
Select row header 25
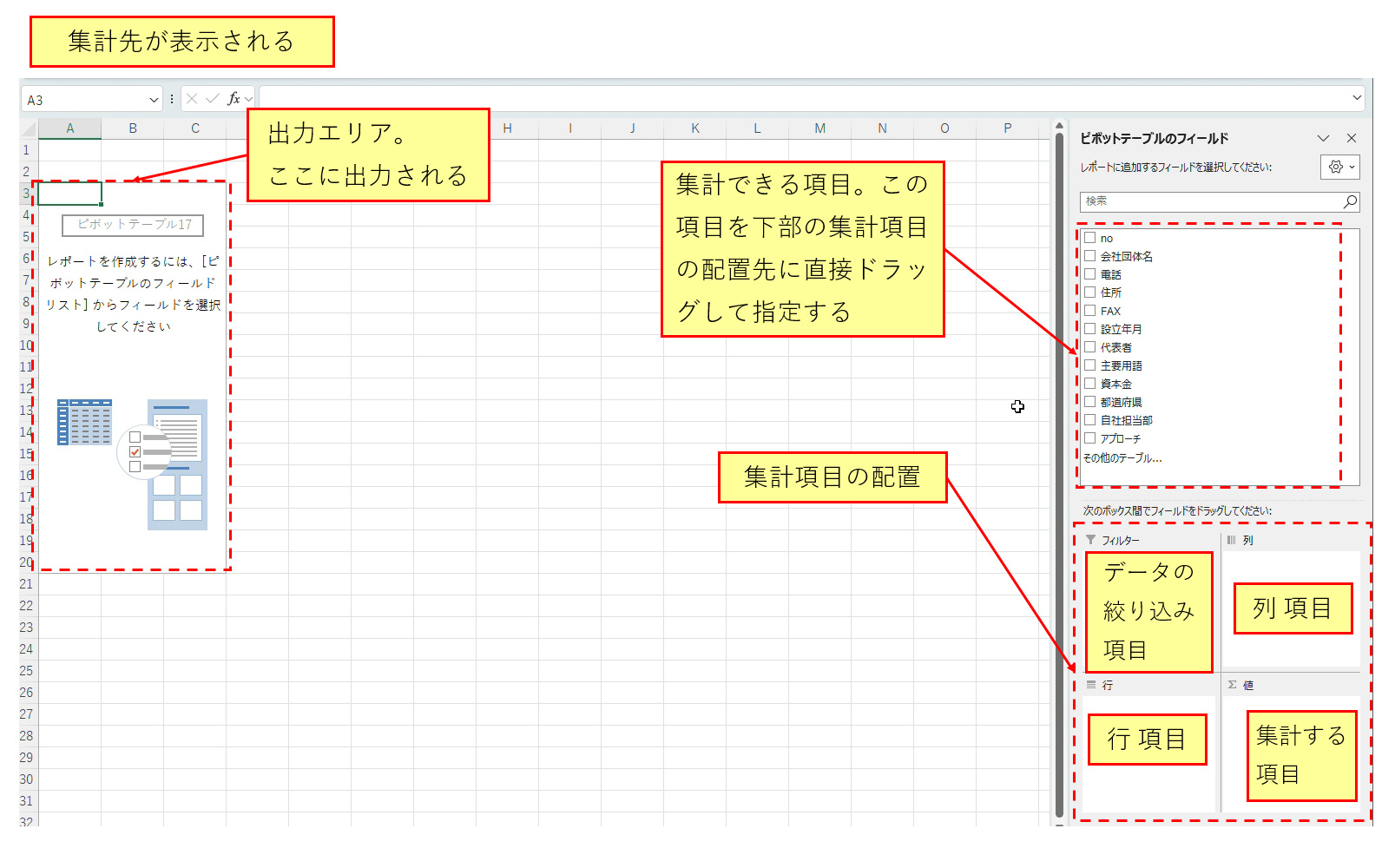point(27,671)
